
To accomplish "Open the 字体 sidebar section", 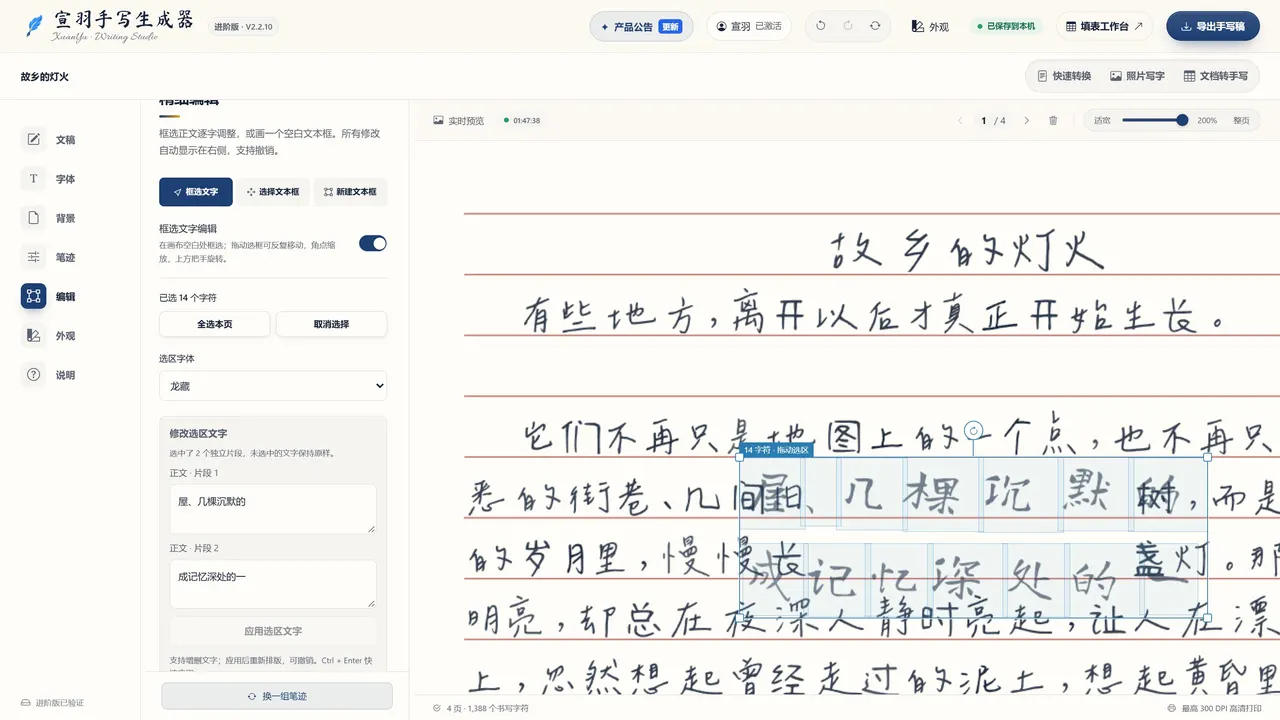I will click(x=50, y=179).
